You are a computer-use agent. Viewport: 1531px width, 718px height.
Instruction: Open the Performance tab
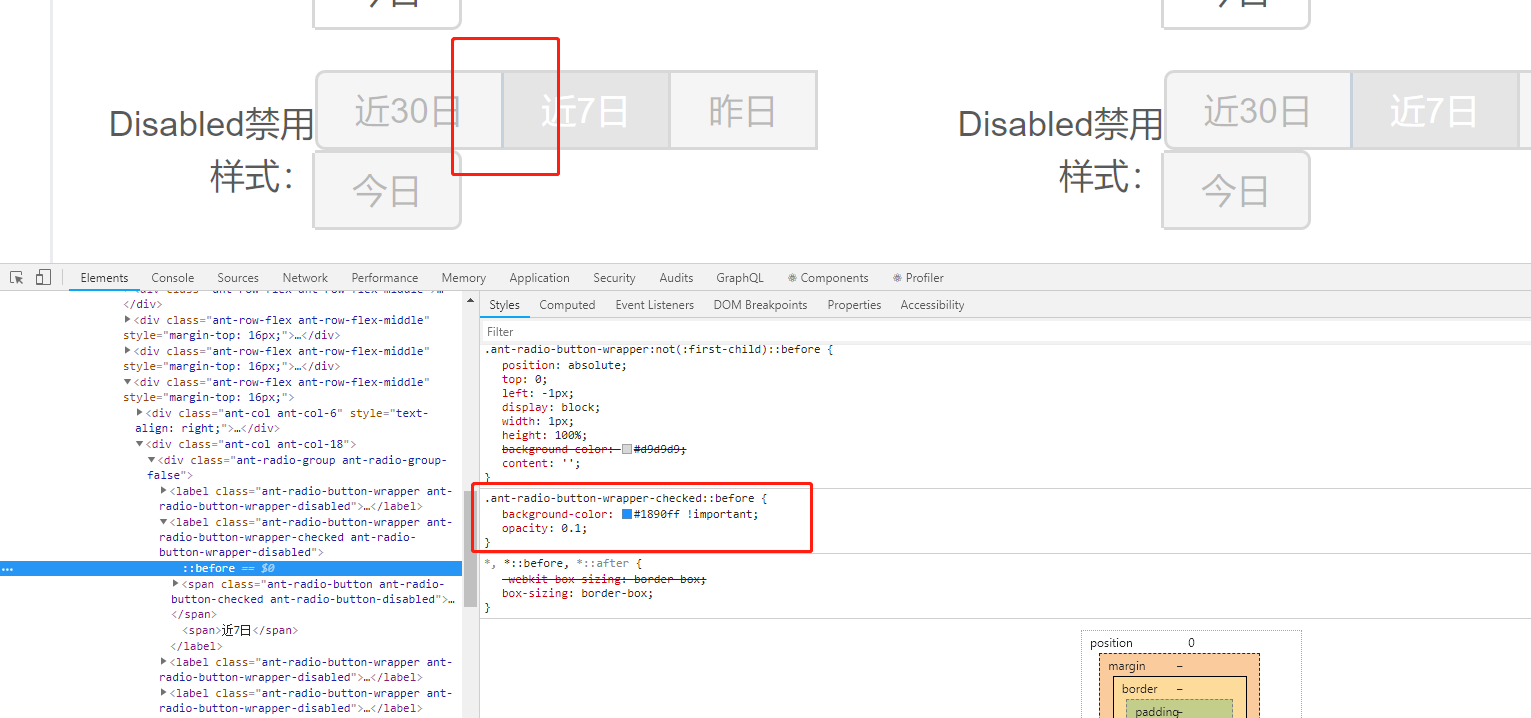pyautogui.click(x=385, y=278)
